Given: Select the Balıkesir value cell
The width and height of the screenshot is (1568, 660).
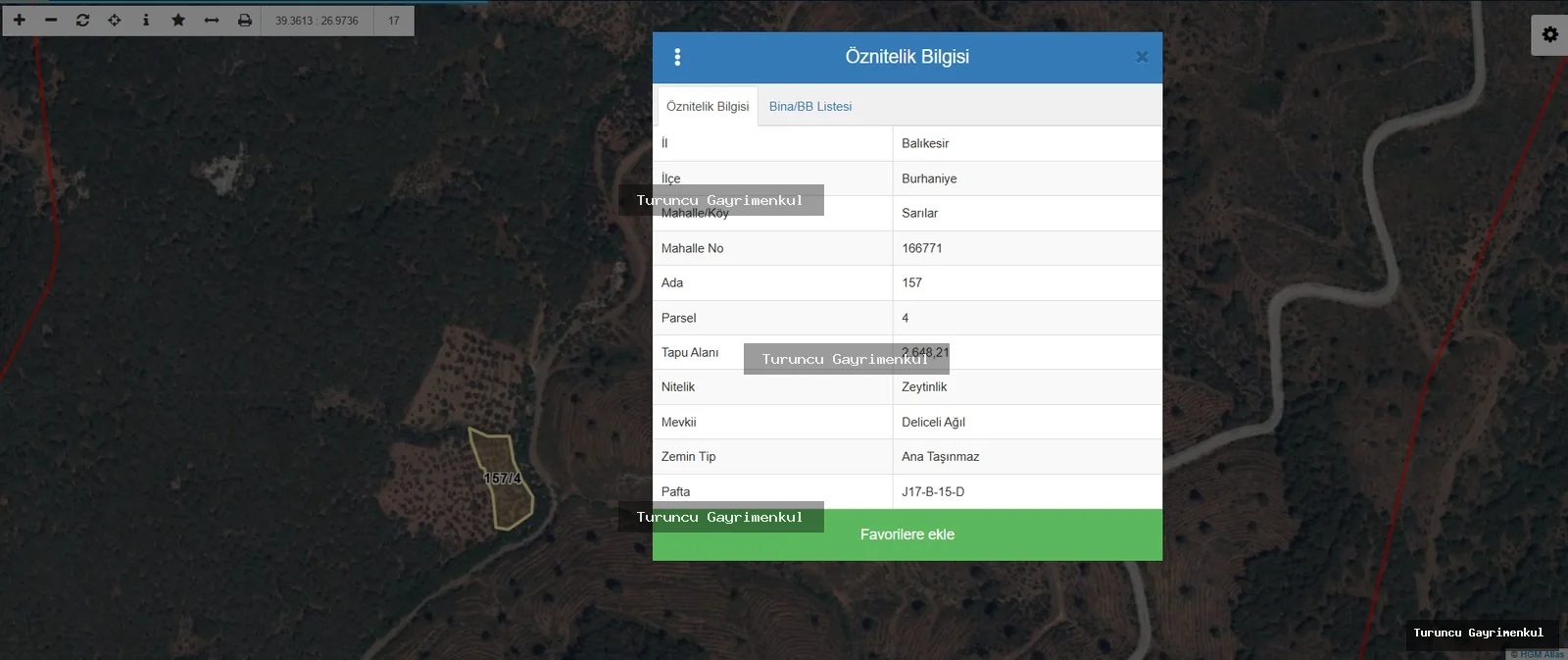Looking at the screenshot, I should [x=1027, y=143].
